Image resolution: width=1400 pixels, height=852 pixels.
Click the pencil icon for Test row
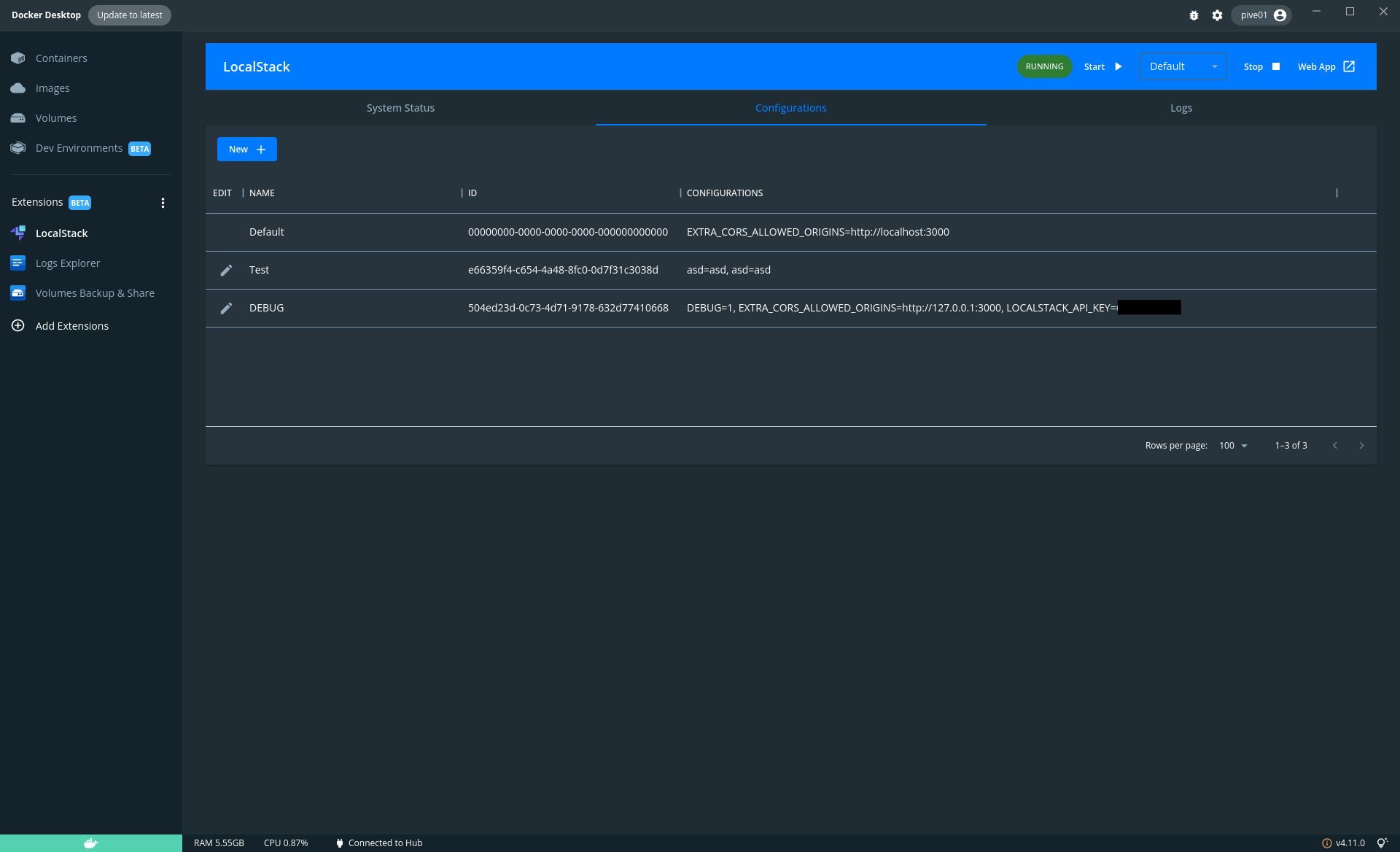(226, 271)
